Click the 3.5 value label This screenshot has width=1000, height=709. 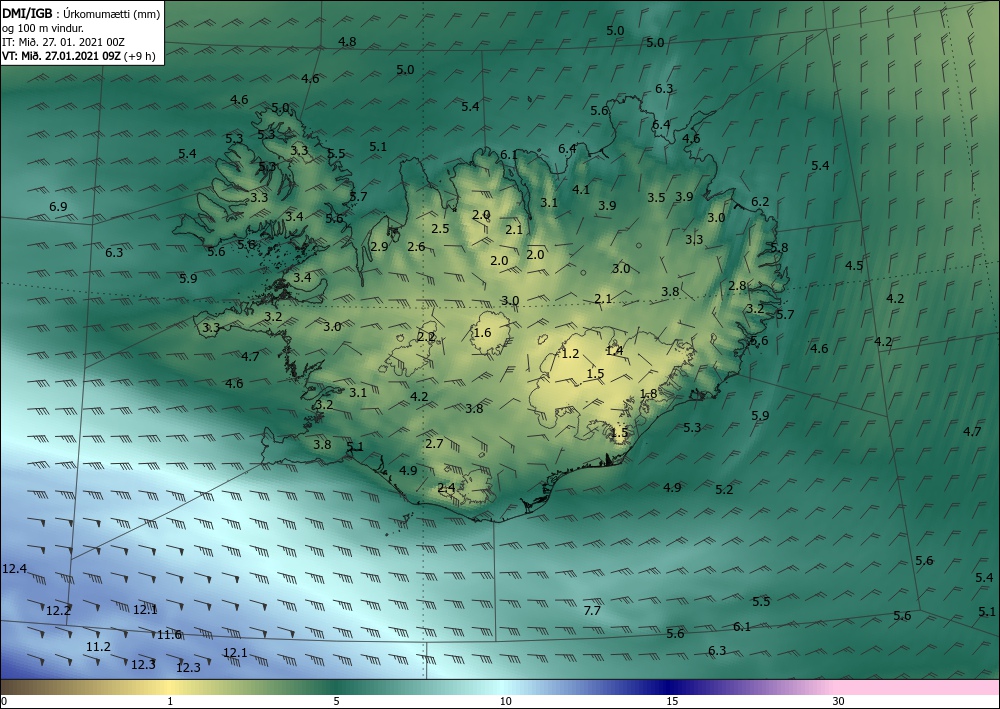coord(656,197)
